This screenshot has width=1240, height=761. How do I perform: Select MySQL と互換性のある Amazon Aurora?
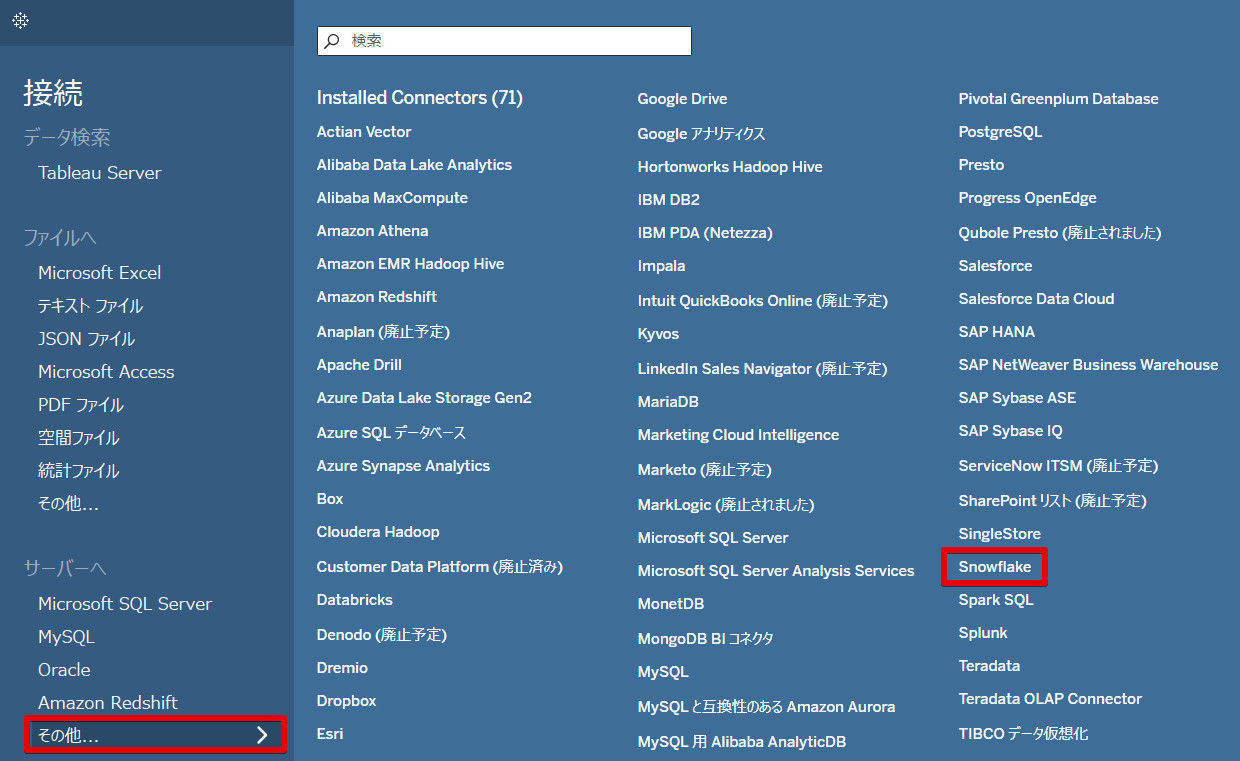pyautogui.click(x=766, y=707)
